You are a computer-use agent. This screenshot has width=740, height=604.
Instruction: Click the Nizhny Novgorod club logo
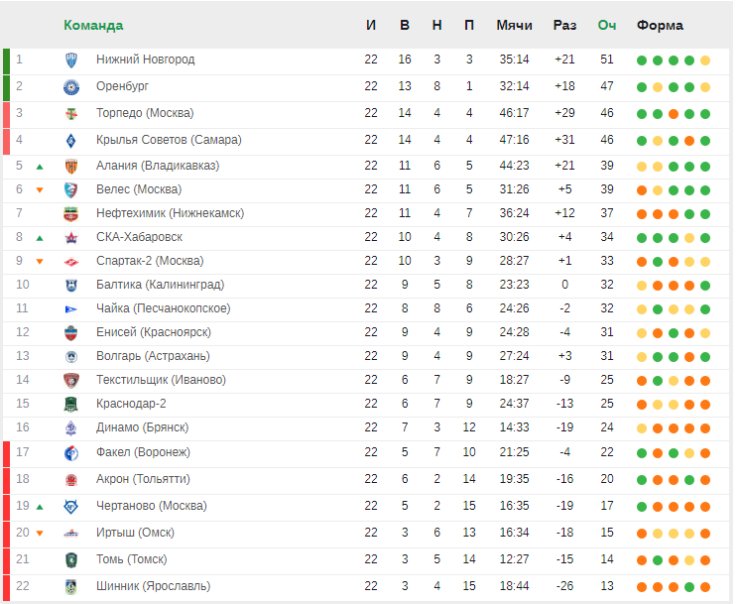tap(71, 60)
